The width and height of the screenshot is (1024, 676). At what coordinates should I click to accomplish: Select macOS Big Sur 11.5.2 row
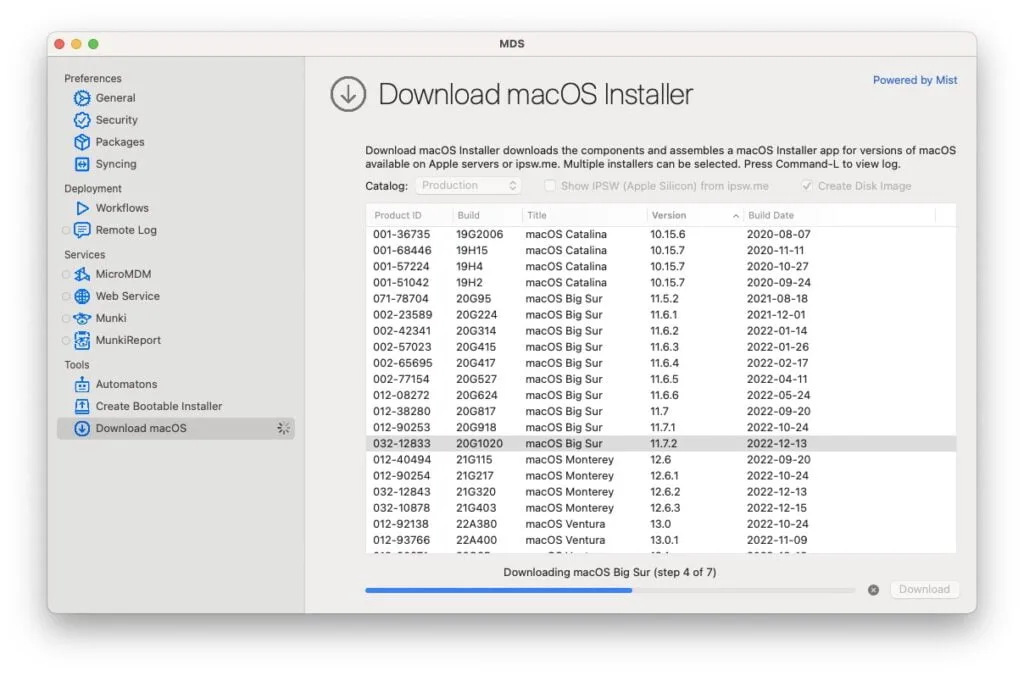point(661,298)
